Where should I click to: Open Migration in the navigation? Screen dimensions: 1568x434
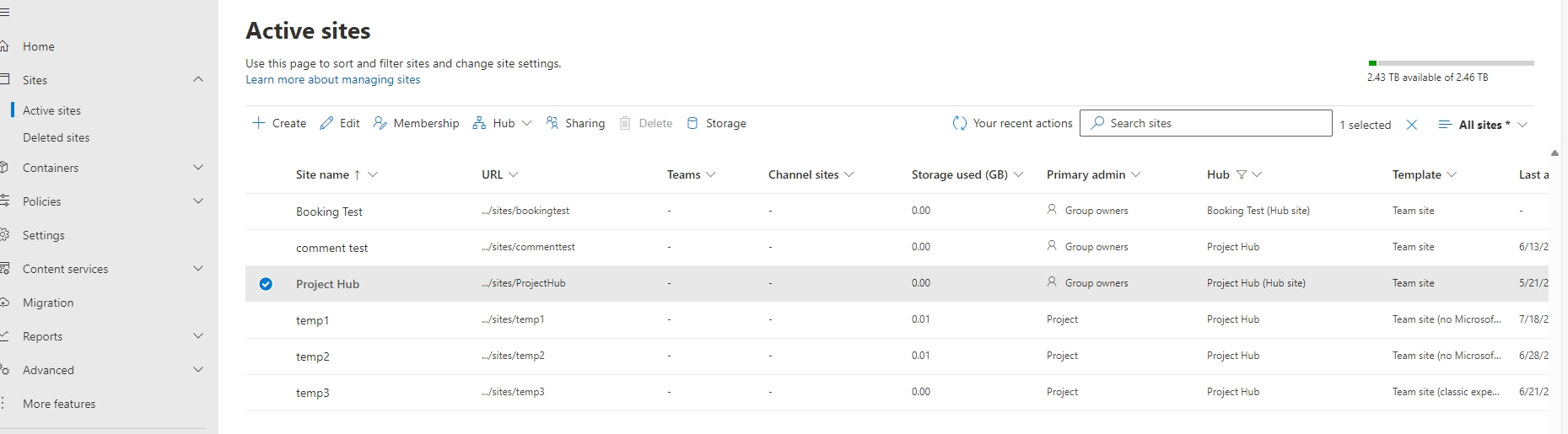coord(48,303)
